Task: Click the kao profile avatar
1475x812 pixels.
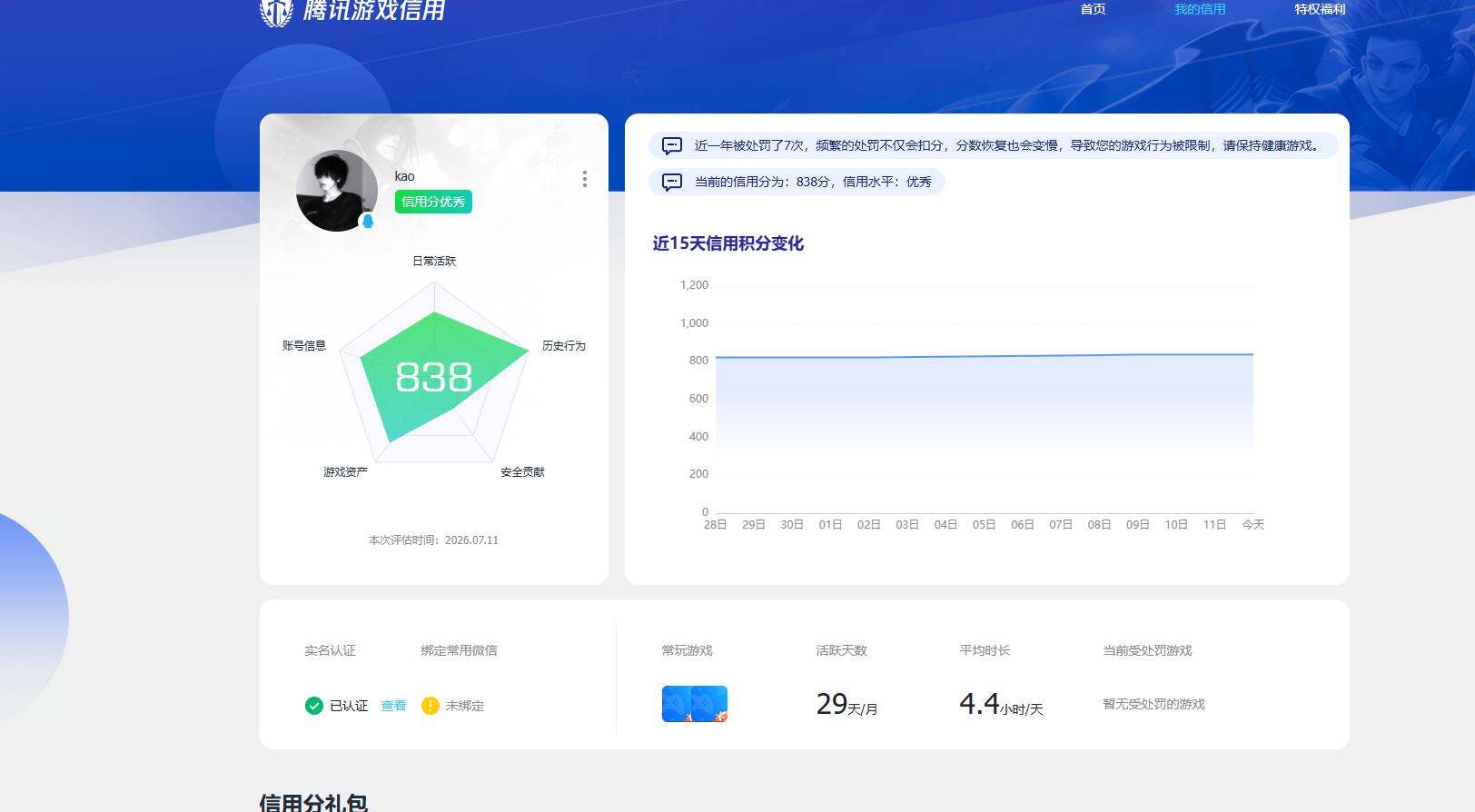Action: click(x=337, y=191)
